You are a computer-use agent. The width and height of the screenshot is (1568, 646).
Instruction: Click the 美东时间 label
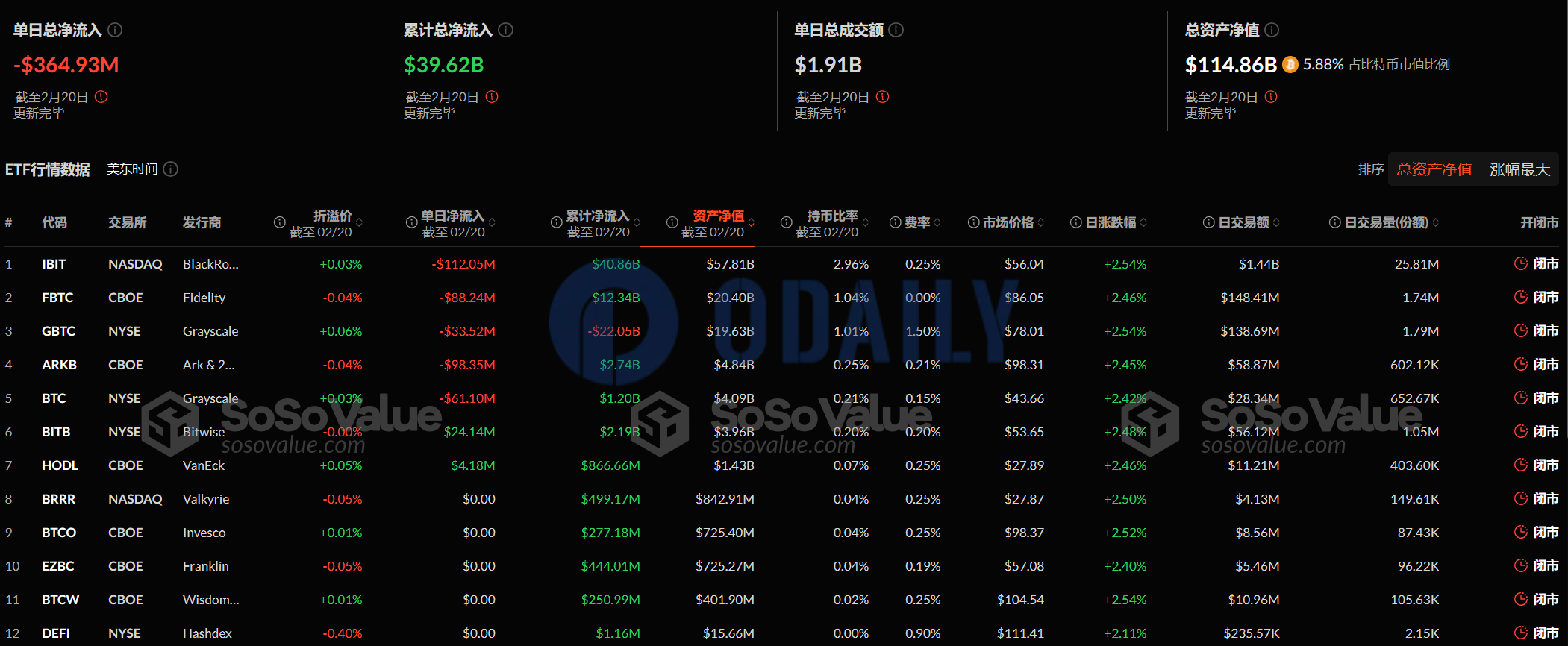[x=132, y=169]
